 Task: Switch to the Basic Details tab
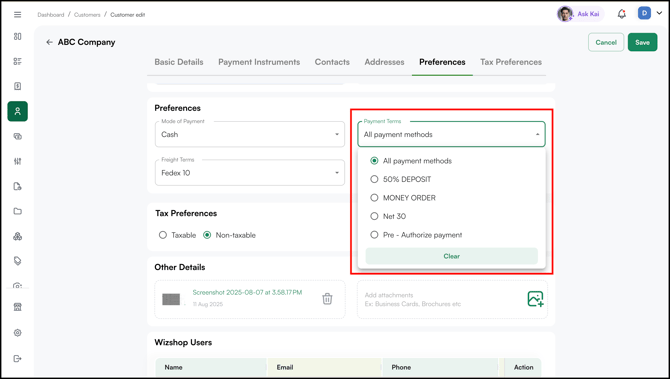point(179,62)
